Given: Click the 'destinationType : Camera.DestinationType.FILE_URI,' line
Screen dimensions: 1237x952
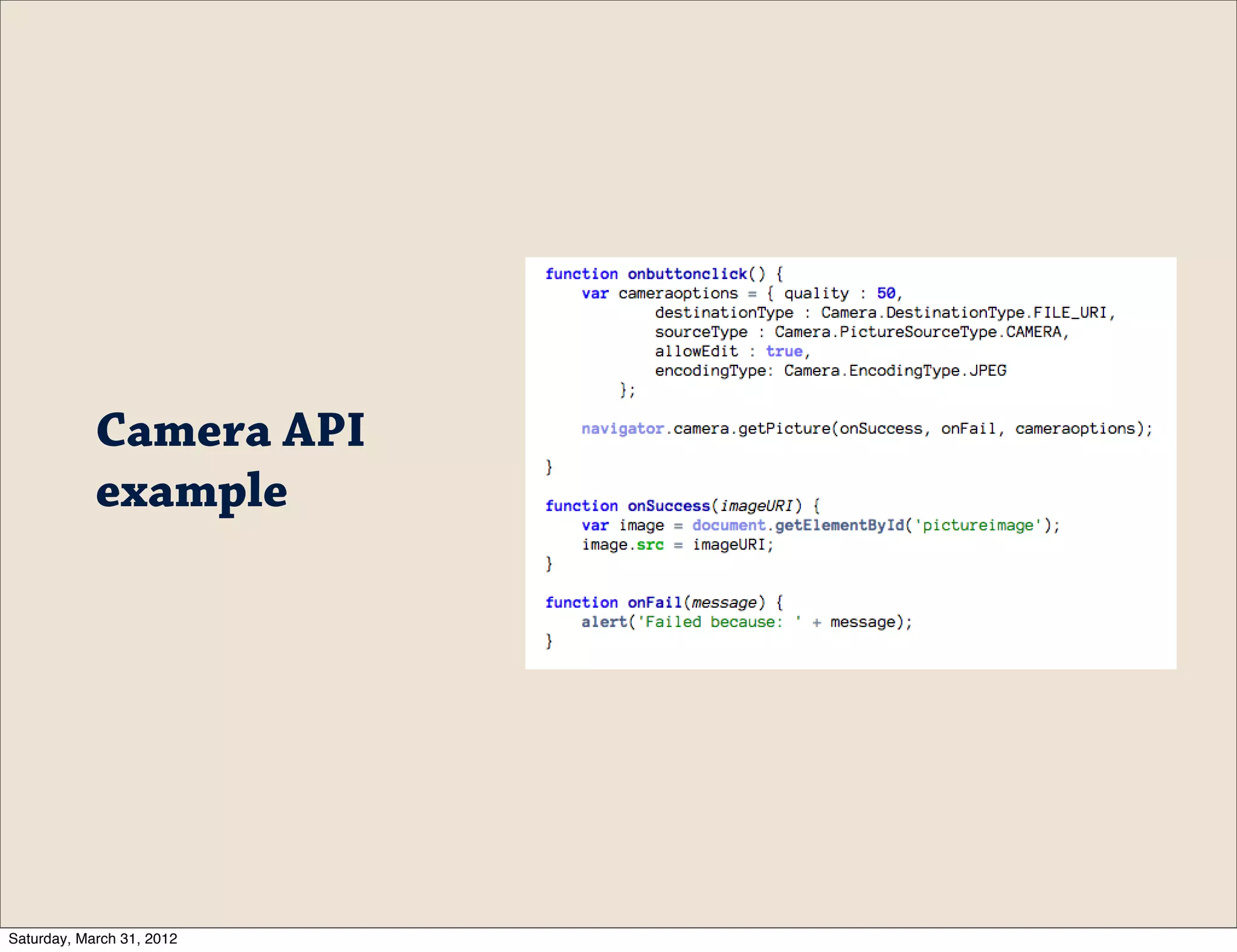Looking at the screenshot, I should [885, 313].
